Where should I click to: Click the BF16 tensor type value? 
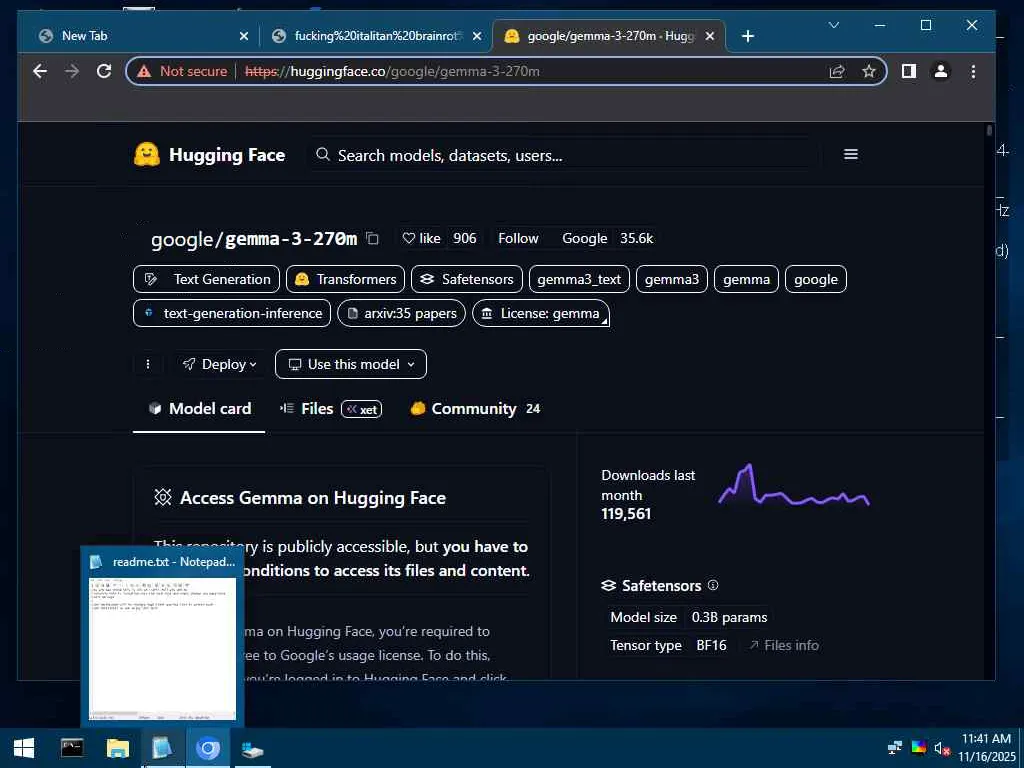711,645
